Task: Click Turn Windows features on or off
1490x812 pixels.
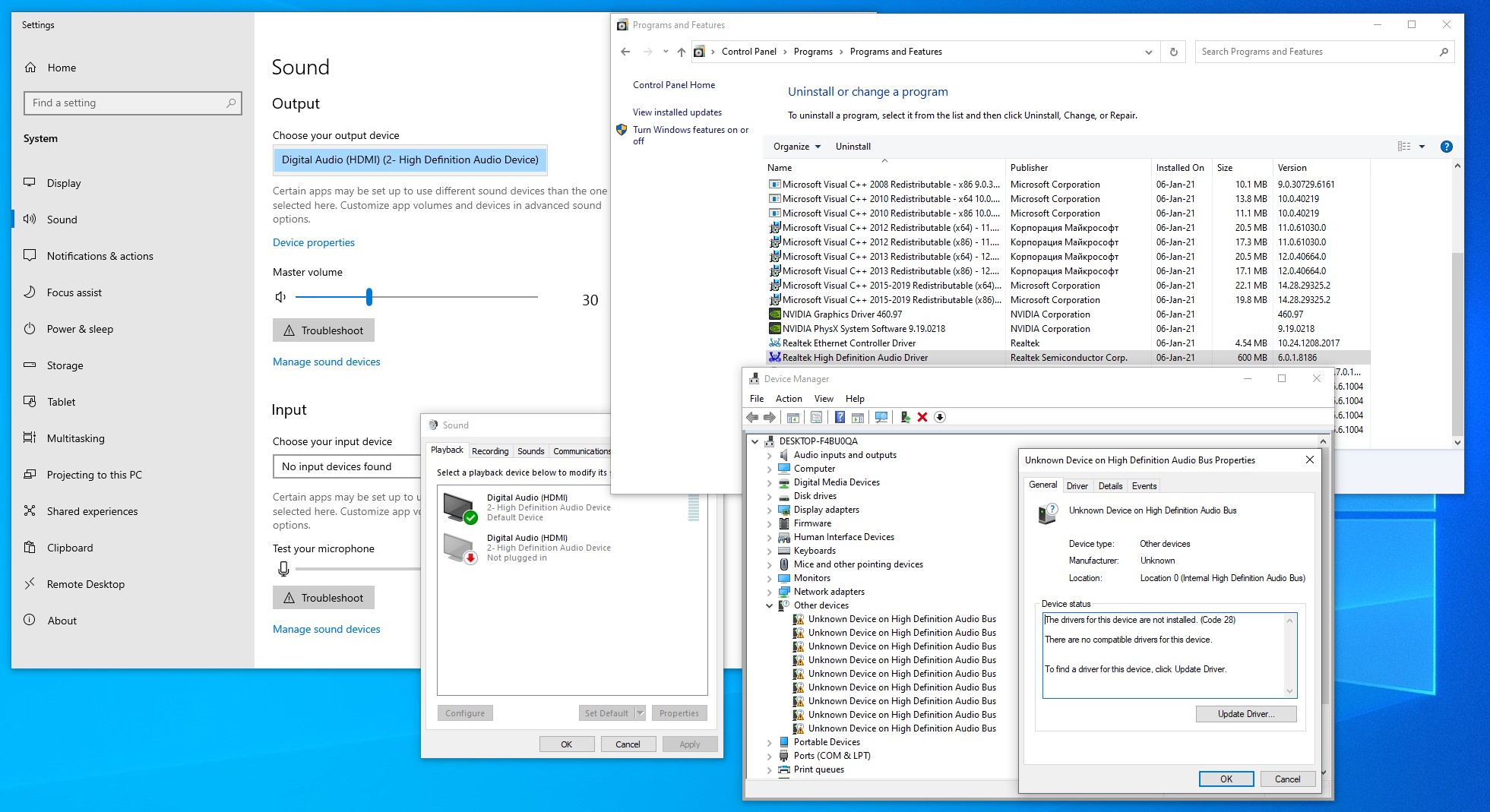Action: (x=691, y=135)
